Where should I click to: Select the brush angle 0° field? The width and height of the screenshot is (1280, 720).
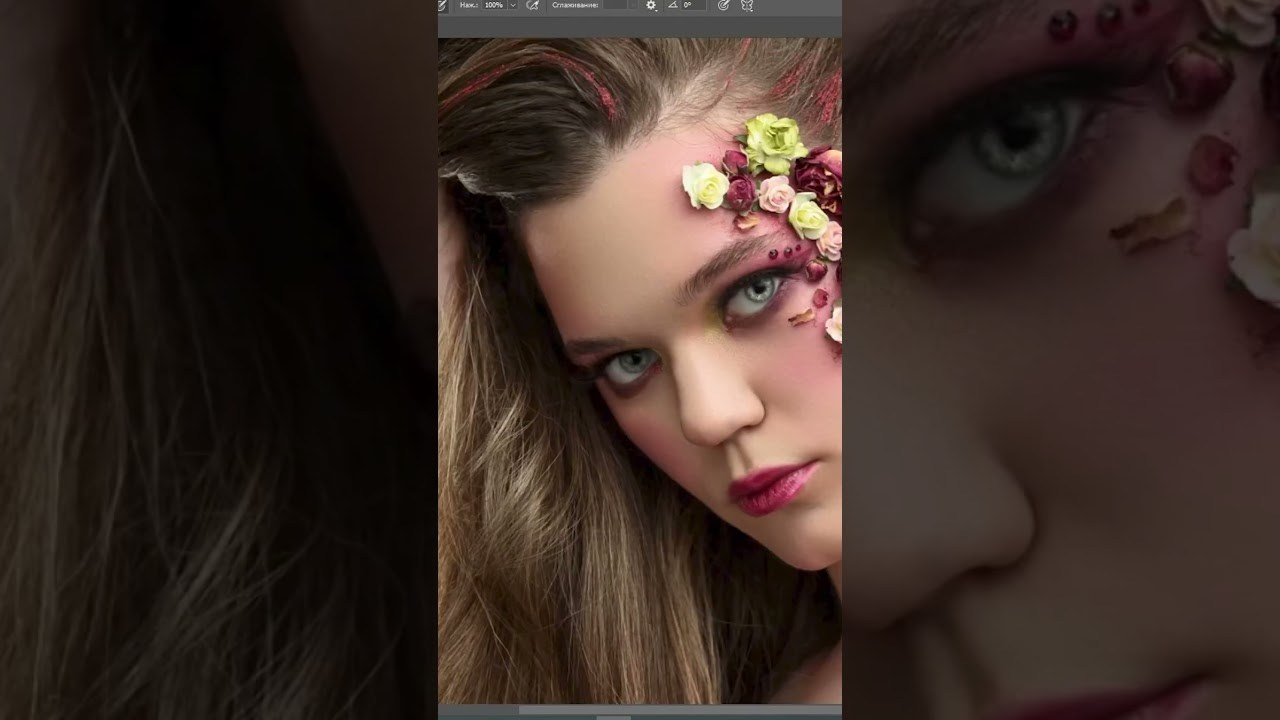(x=692, y=5)
